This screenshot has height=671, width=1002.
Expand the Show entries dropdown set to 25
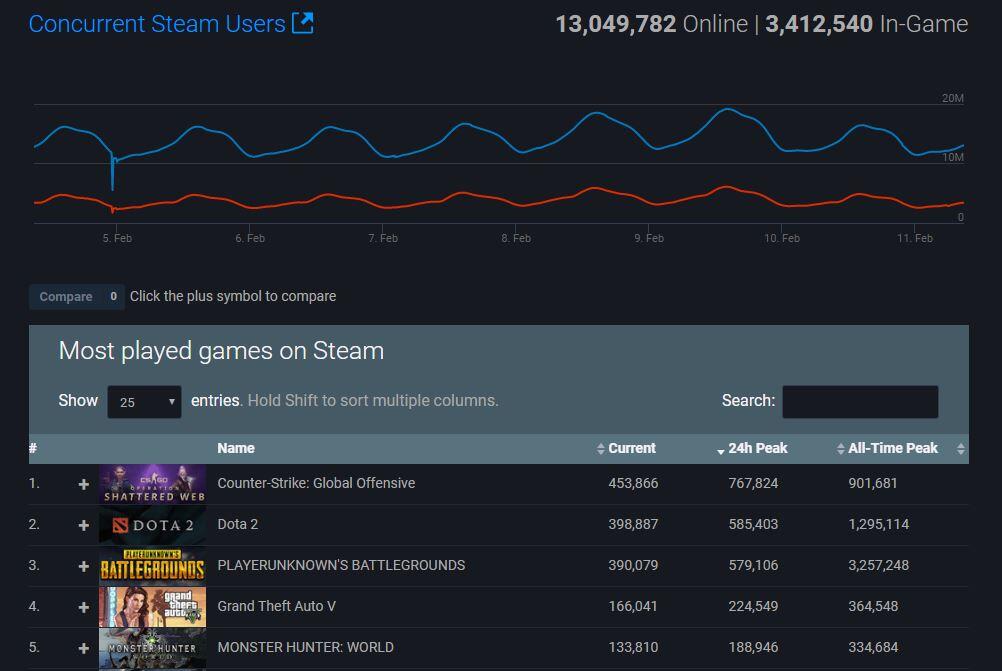click(x=144, y=402)
